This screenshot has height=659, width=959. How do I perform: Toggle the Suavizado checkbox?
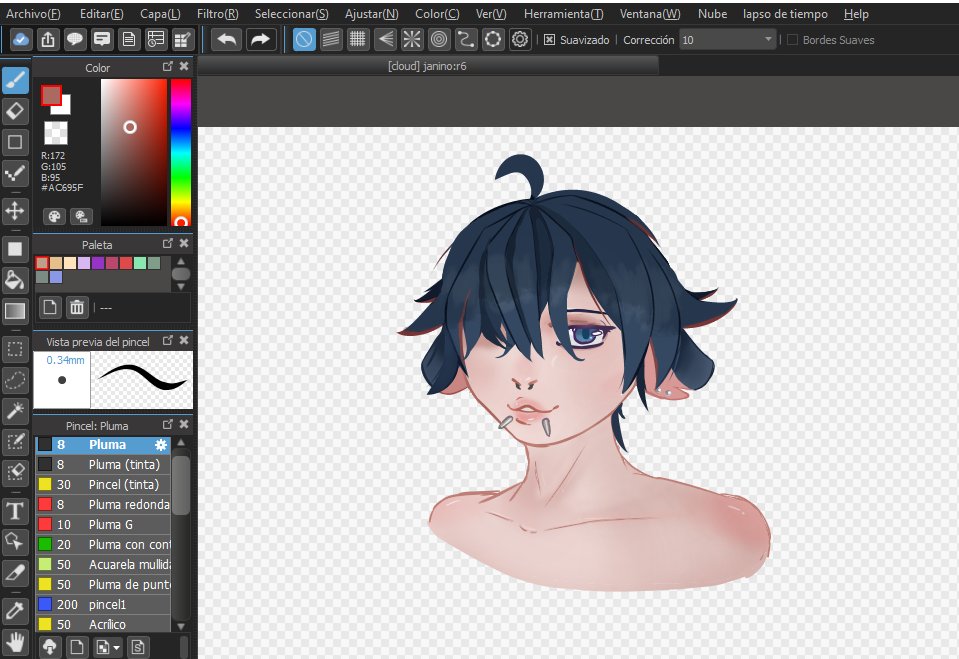(549, 40)
